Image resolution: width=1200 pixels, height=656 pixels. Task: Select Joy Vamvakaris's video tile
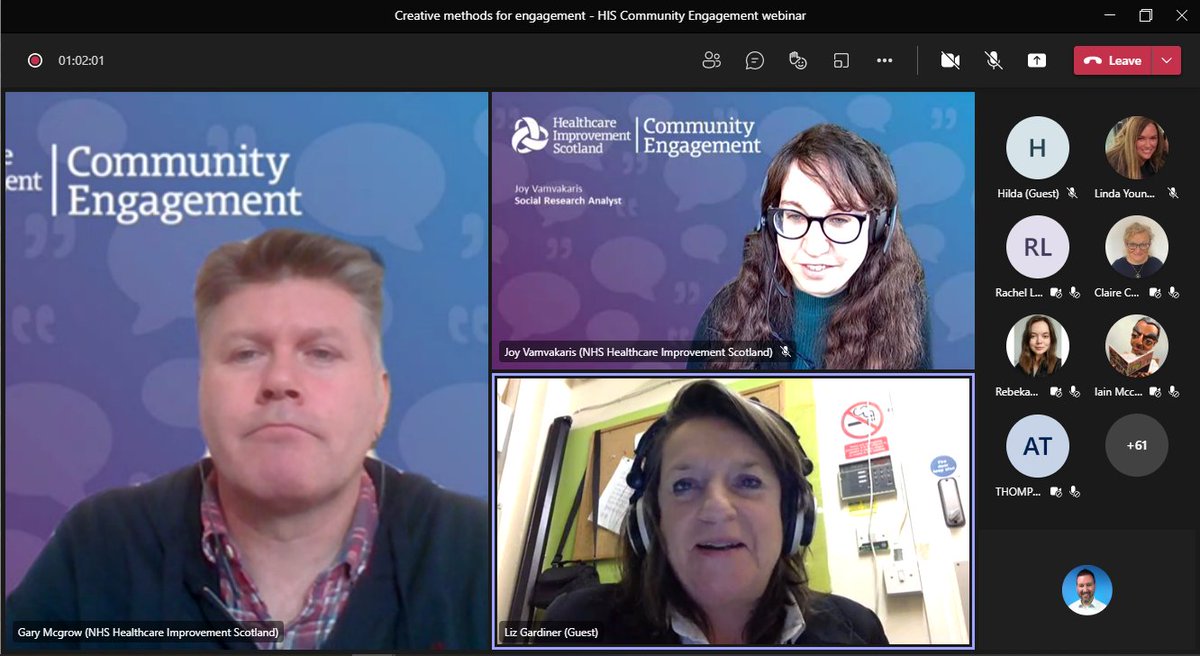(x=733, y=231)
